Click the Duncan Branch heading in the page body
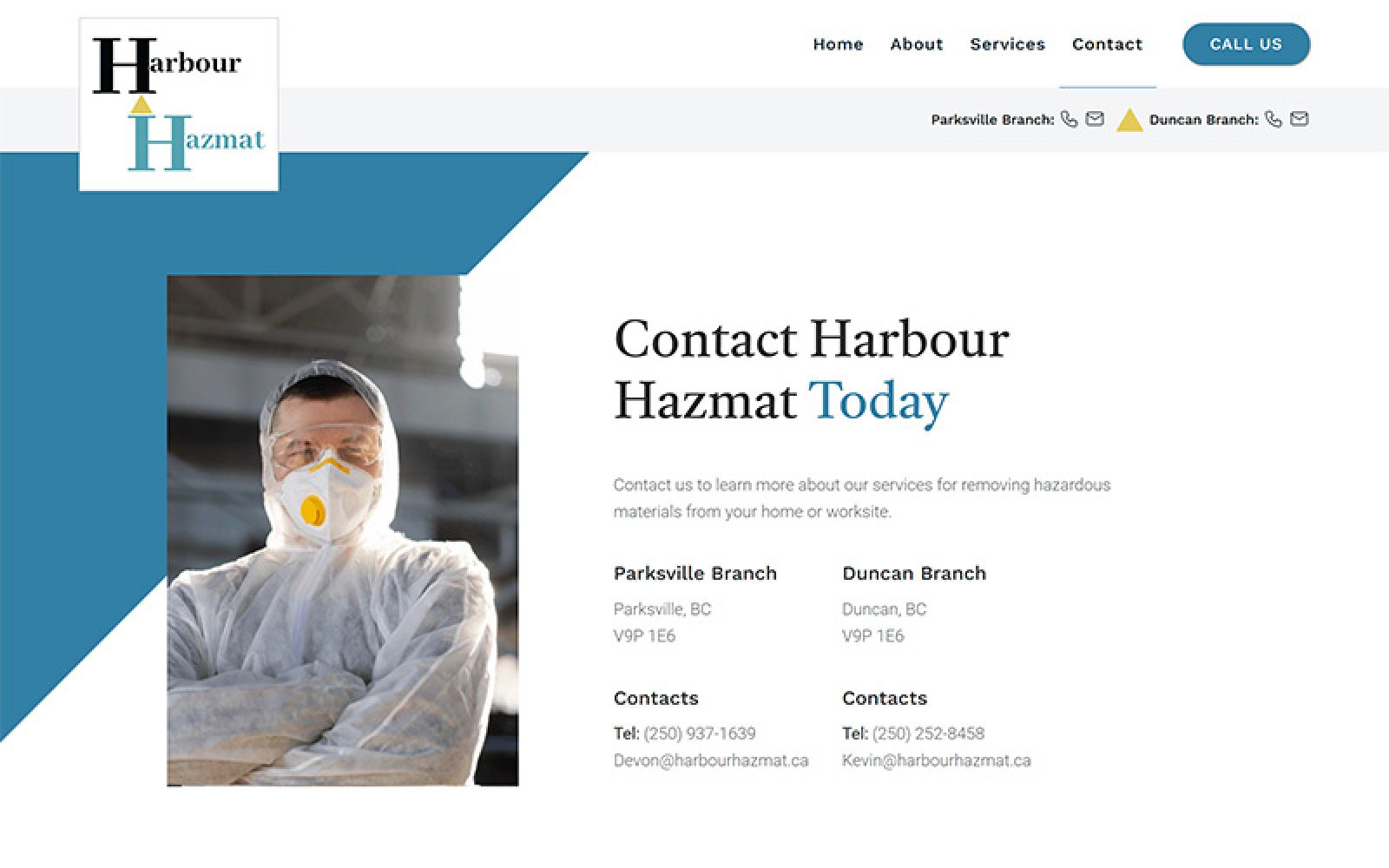Image resolution: width=1389 pixels, height=868 pixels. tap(914, 574)
